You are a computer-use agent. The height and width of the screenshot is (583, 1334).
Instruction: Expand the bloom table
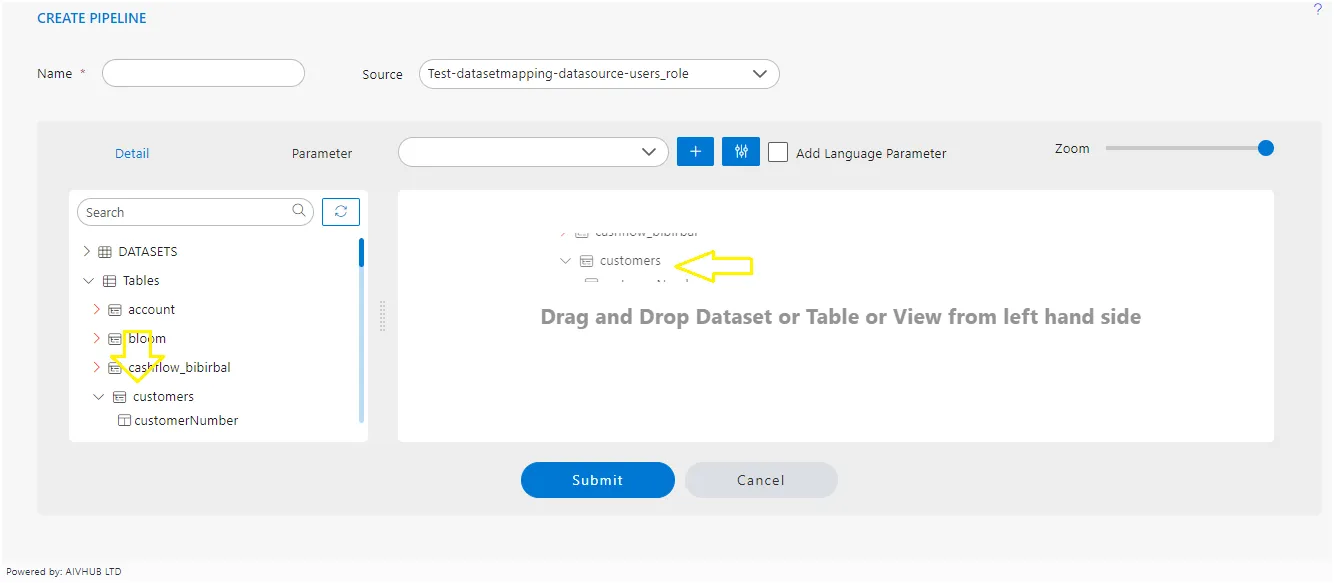pyautogui.click(x=97, y=339)
